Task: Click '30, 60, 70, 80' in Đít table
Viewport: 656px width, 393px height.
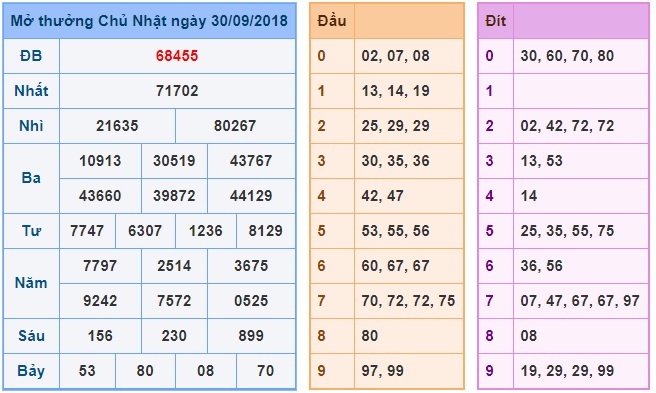Action: click(567, 56)
